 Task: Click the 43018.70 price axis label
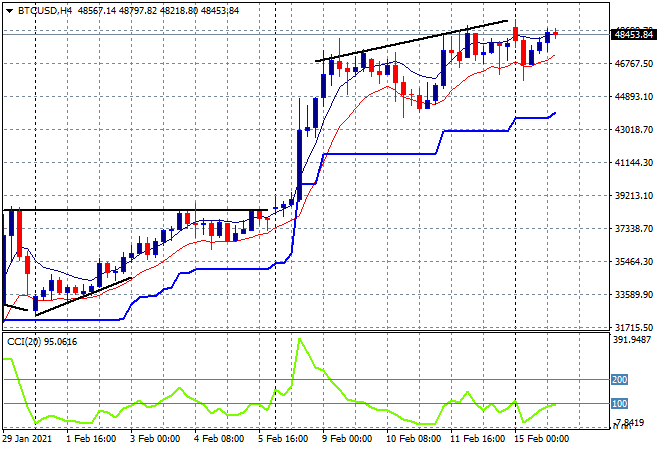[634, 130]
